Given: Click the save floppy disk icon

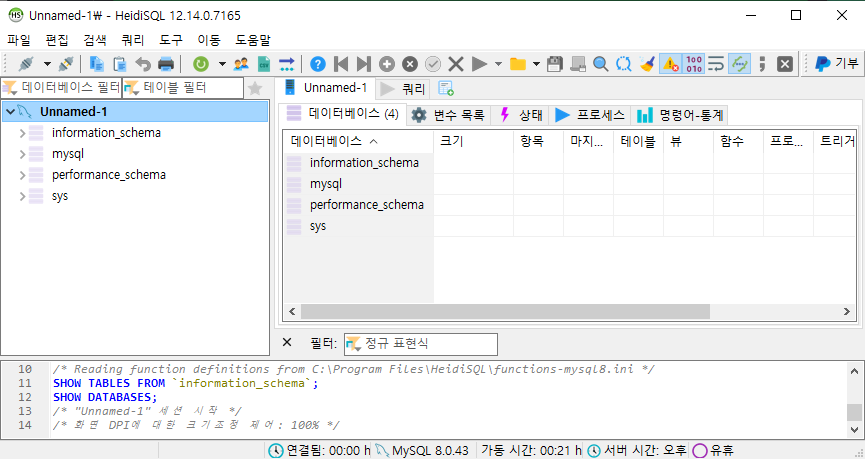Looking at the screenshot, I should (554, 64).
